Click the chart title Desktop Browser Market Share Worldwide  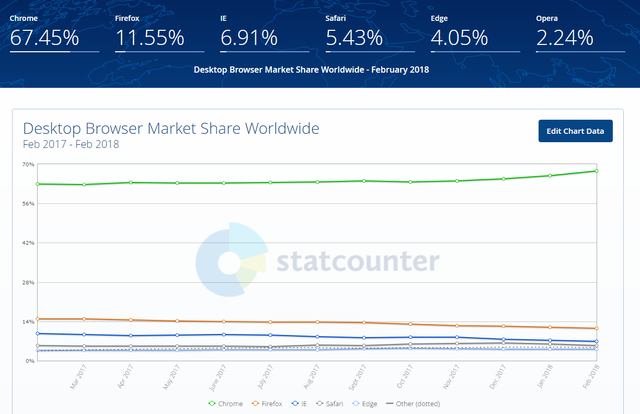pyautogui.click(x=171, y=129)
